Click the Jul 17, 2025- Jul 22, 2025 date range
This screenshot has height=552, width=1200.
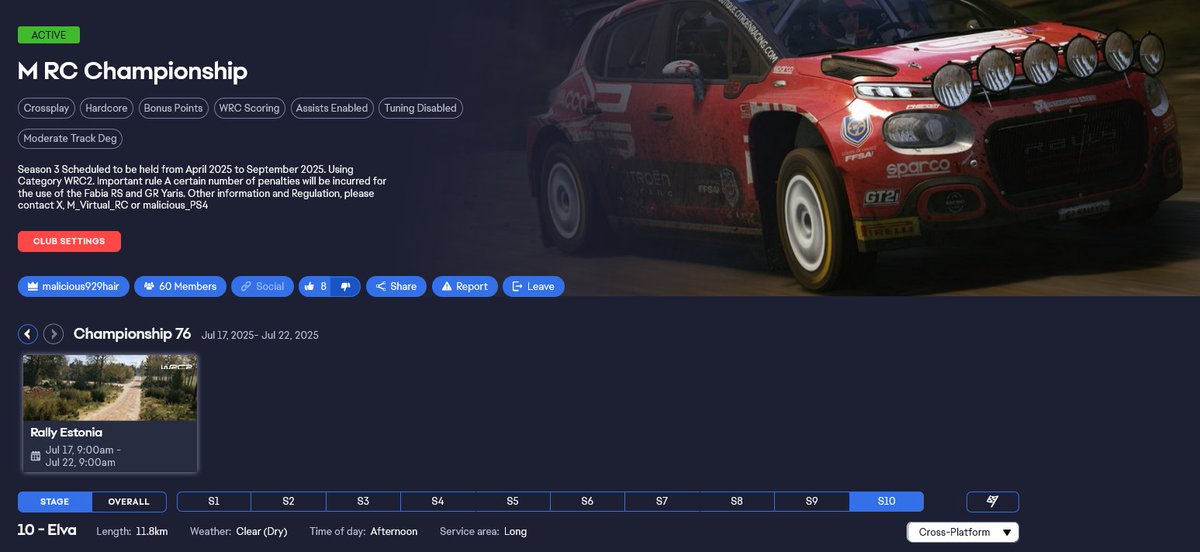tap(260, 335)
